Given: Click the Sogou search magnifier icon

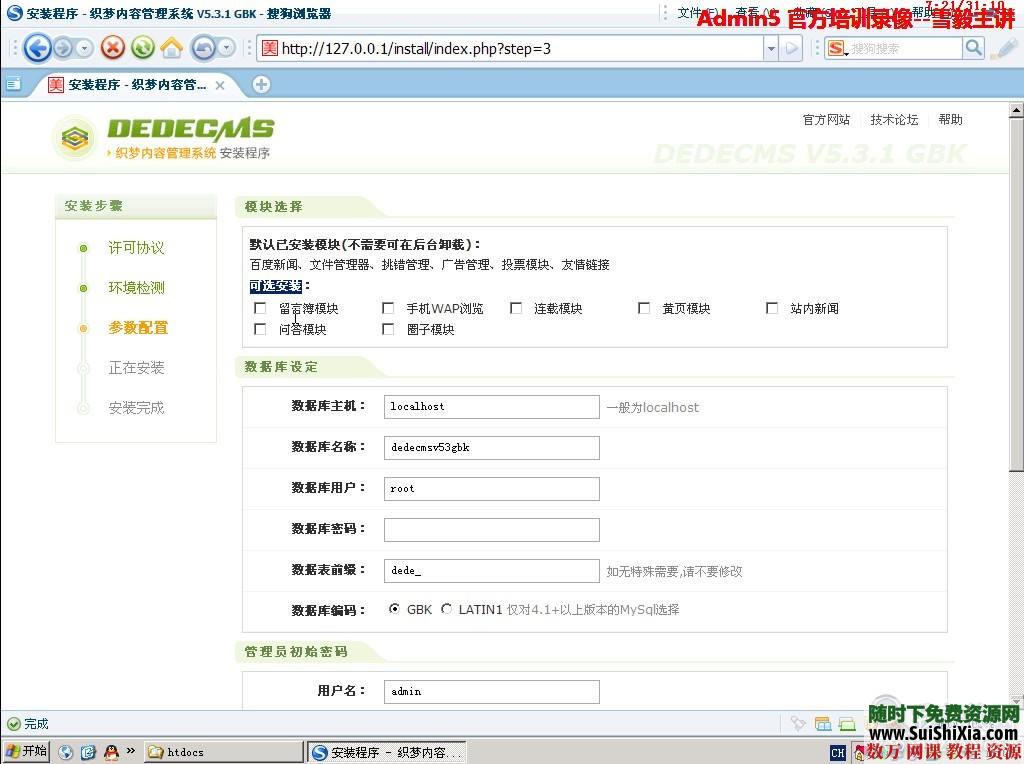Looking at the screenshot, I should (972, 47).
